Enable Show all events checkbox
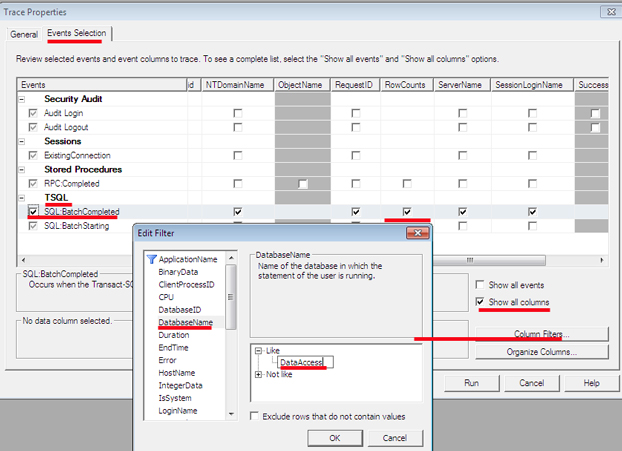This screenshot has width=622, height=451. [480, 285]
